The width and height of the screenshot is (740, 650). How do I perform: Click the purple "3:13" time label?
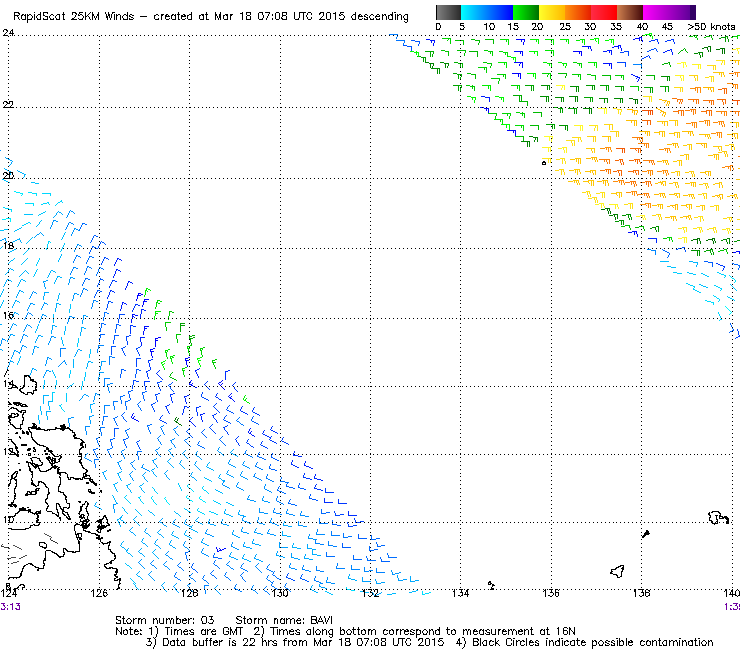coord(10,607)
